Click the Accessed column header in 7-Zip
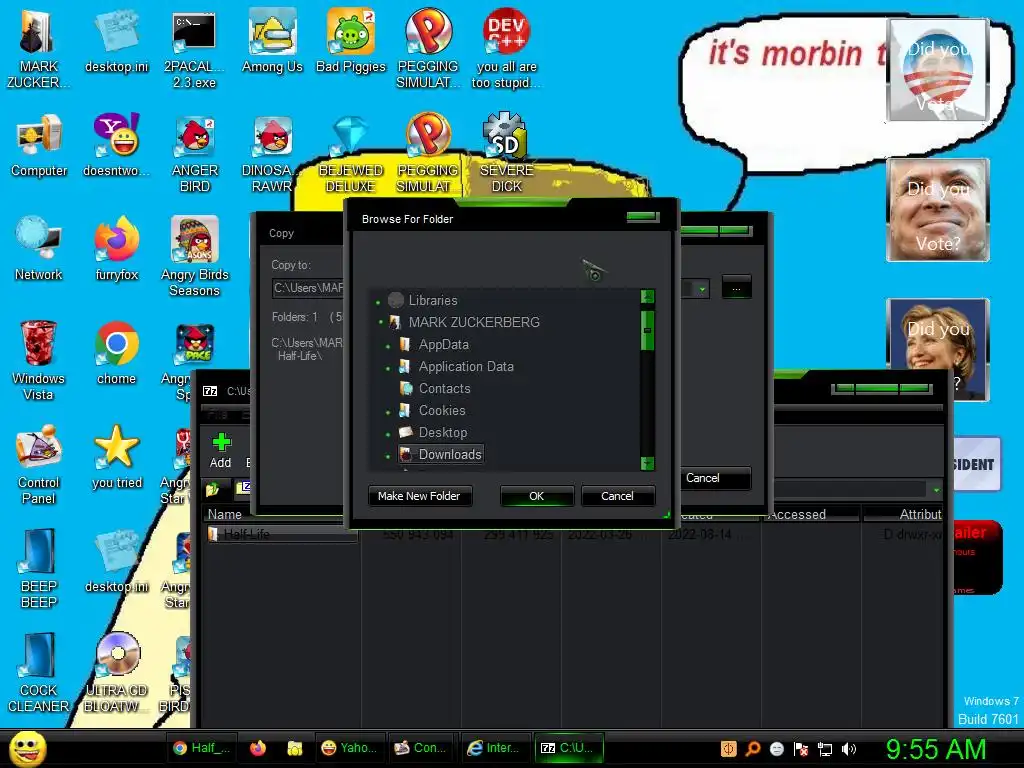 tap(810, 514)
